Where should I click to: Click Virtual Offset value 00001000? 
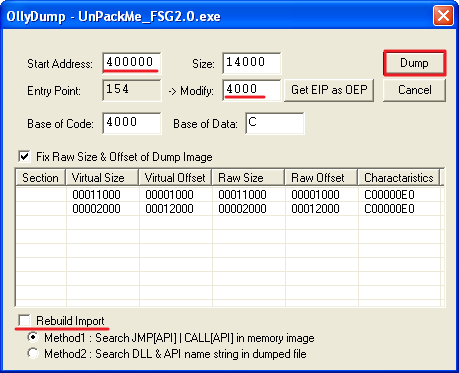click(x=169, y=195)
